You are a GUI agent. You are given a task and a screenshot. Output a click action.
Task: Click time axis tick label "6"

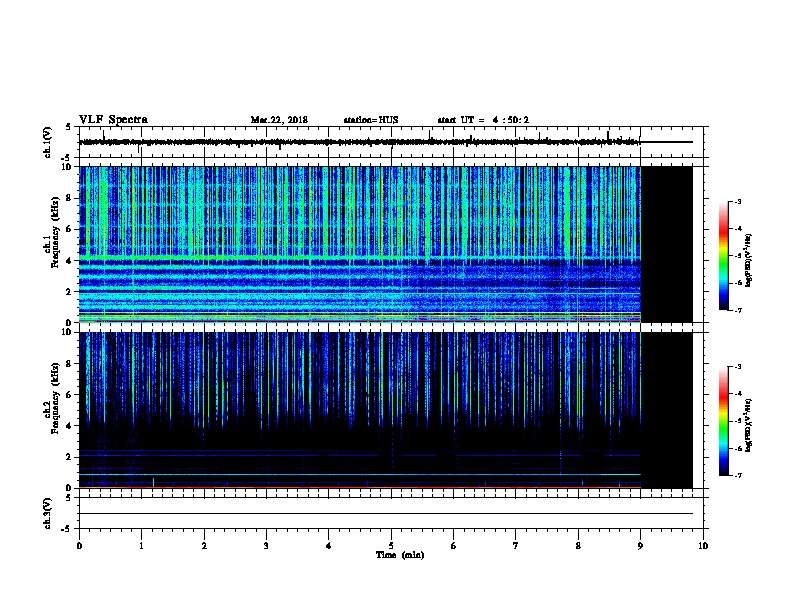pyautogui.click(x=453, y=545)
